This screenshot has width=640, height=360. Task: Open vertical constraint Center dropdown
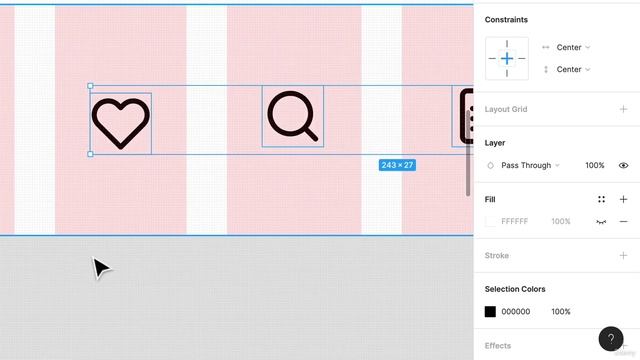pyautogui.click(x=573, y=69)
